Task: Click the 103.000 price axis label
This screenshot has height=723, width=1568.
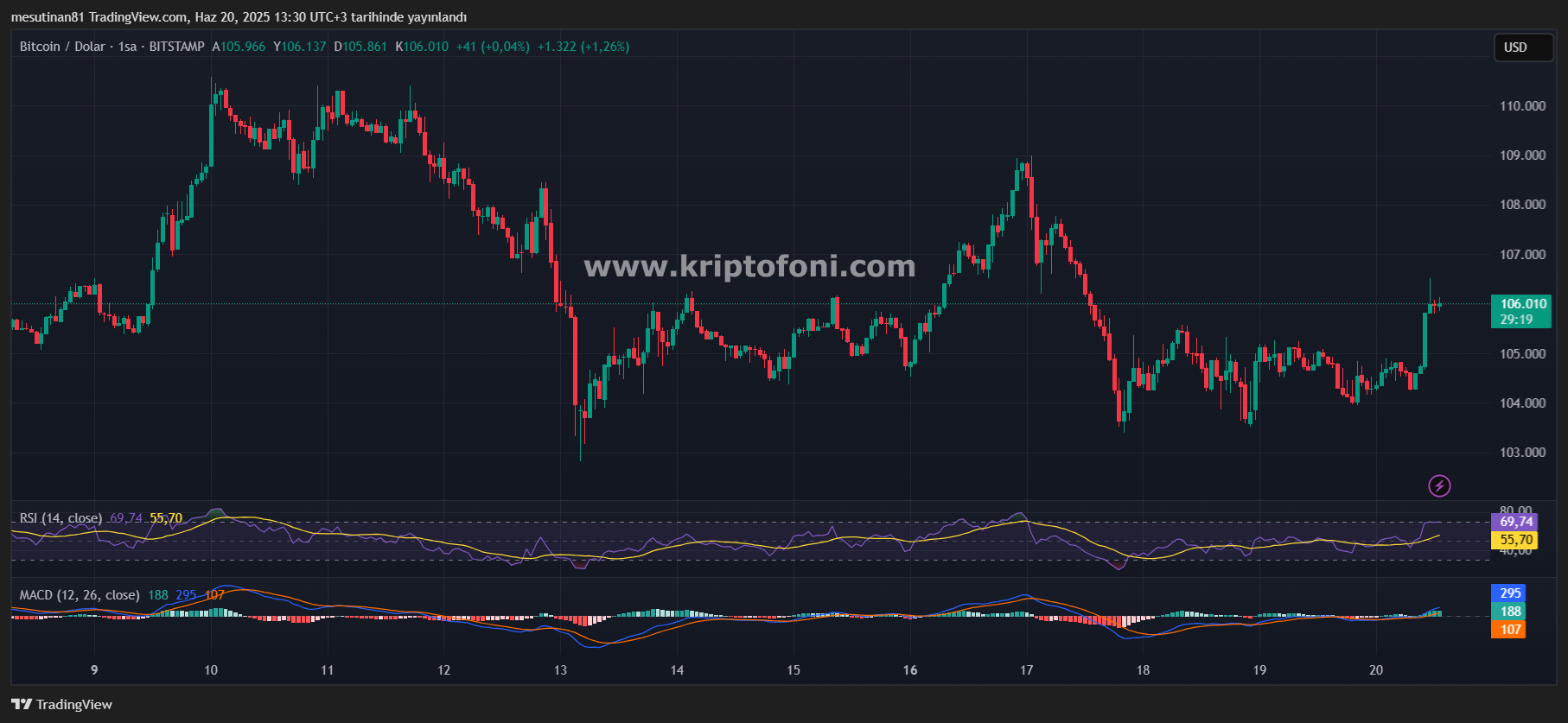Action: [x=1522, y=453]
